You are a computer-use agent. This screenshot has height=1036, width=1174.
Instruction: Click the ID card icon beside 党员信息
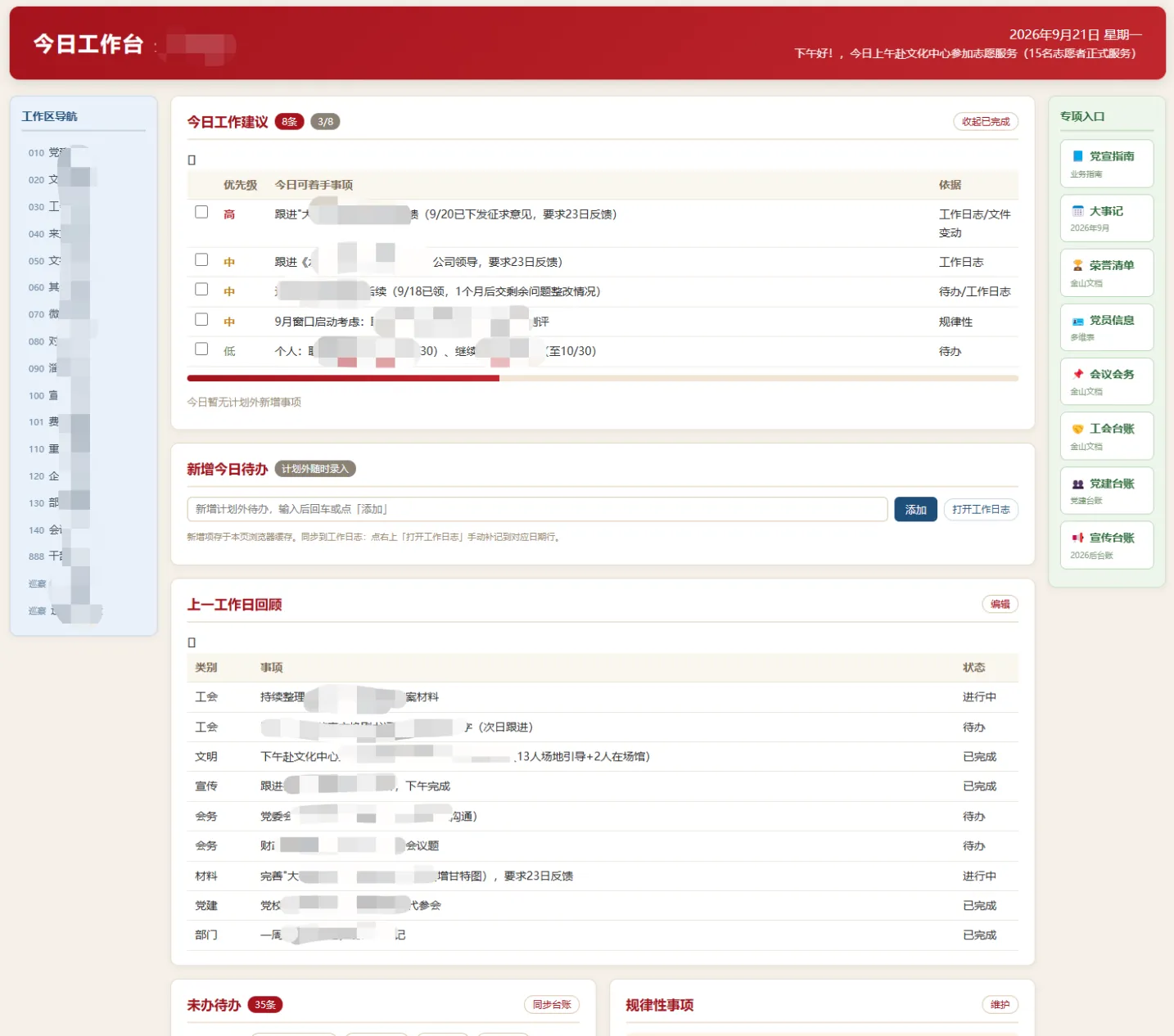[x=1077, y=321]
